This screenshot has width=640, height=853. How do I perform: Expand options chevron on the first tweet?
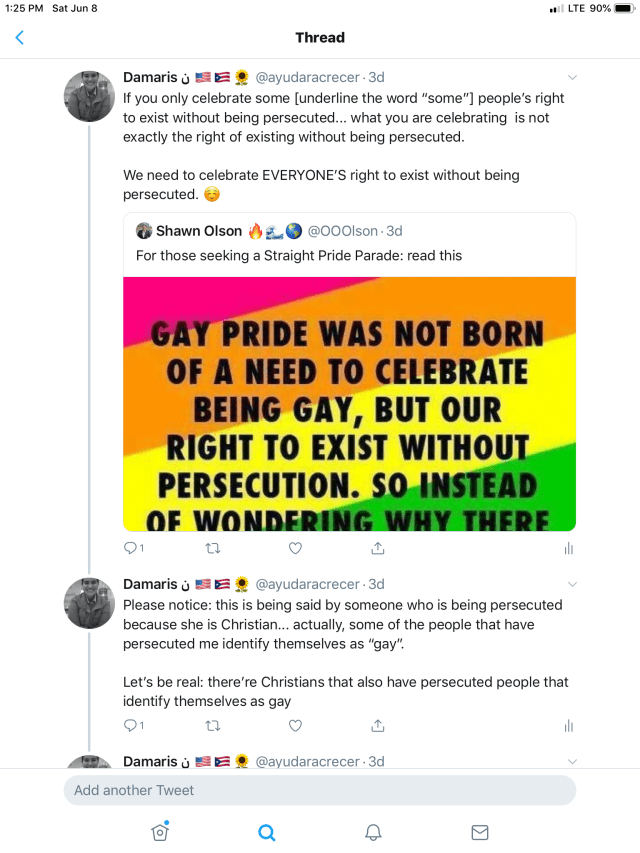(572, 77)
